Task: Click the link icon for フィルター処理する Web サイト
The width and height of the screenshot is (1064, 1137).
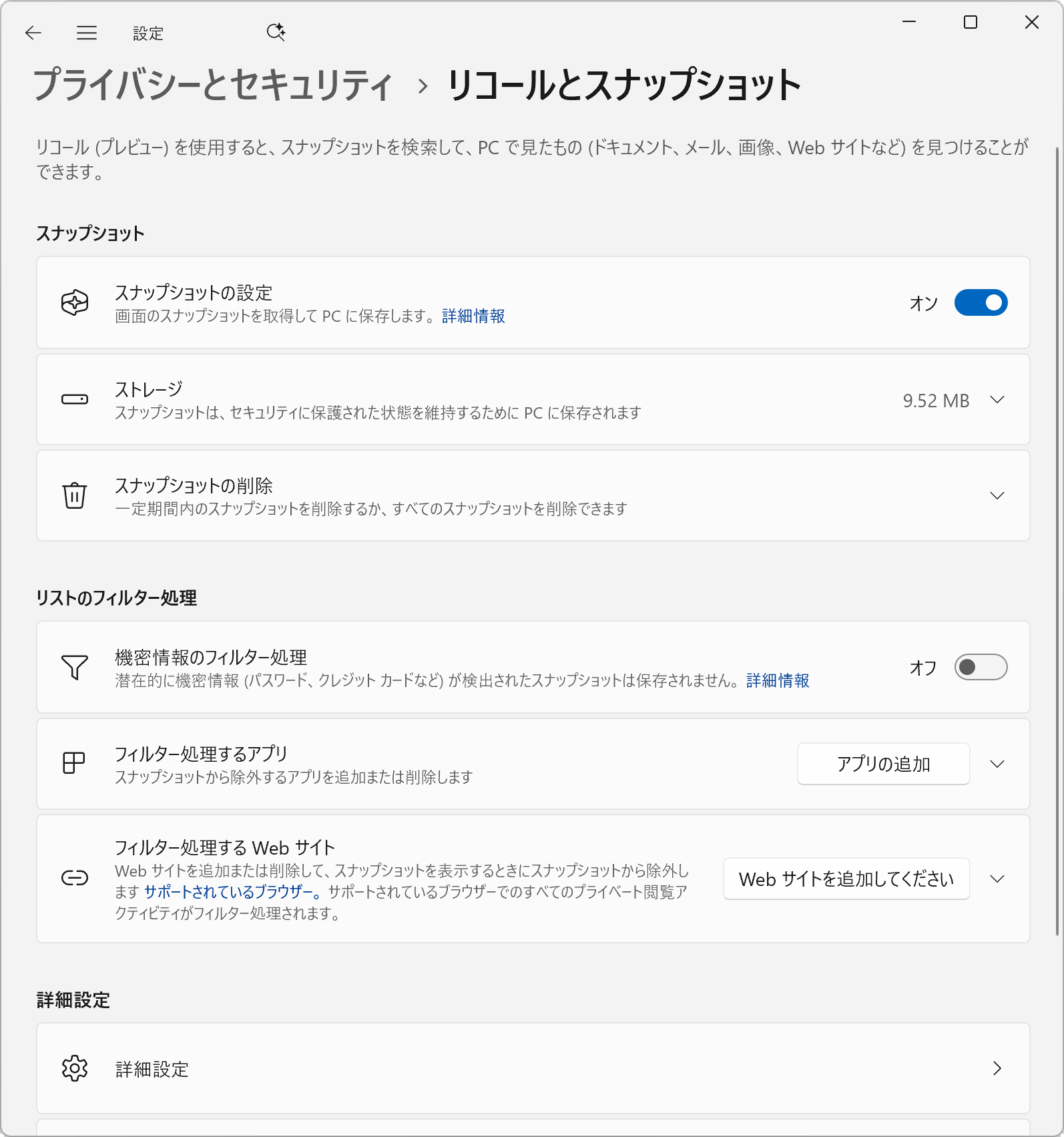Action: pyautogui.click(x=75, y=878)
